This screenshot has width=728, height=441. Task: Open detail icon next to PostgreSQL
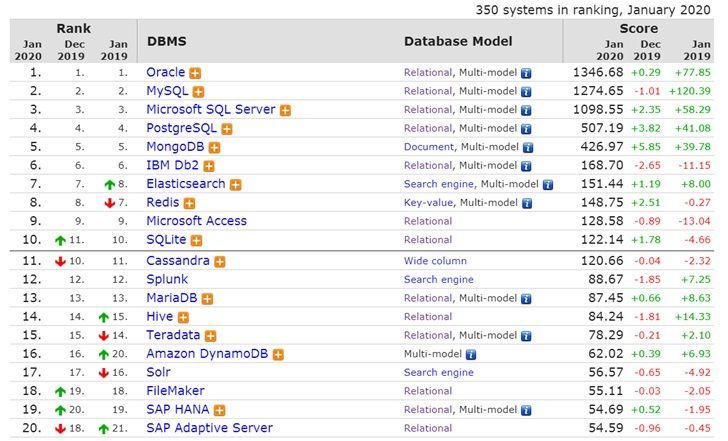point(227,129)
